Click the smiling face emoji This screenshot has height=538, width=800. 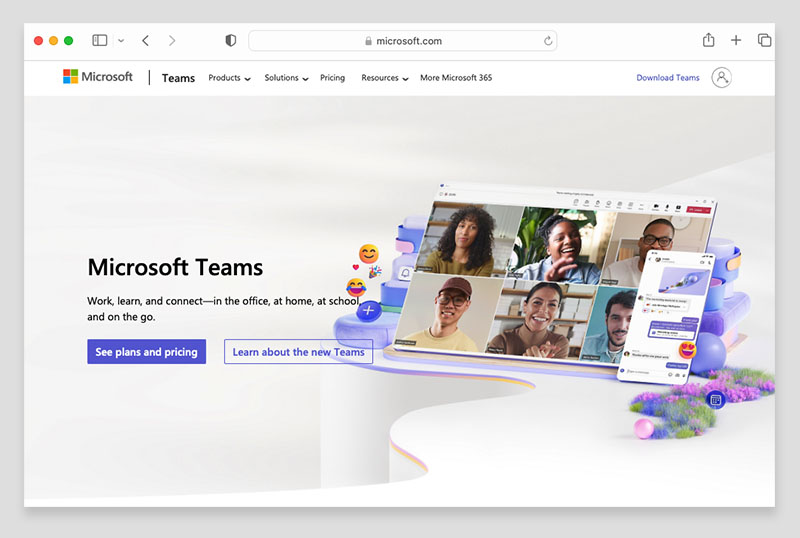pos(368,254)
